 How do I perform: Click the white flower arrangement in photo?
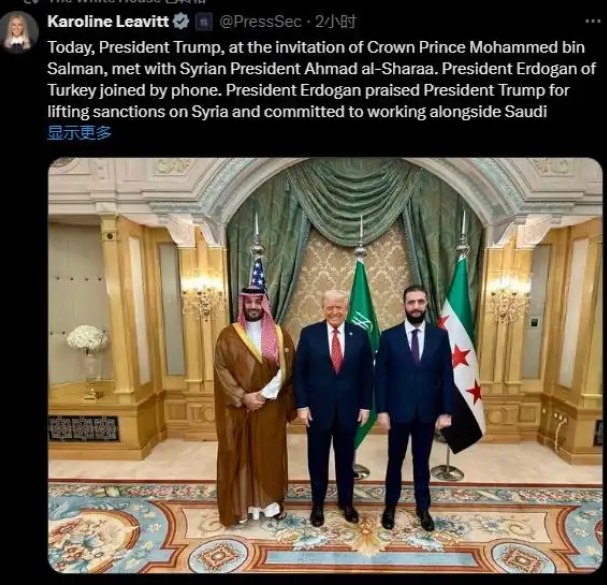(x=87, y=339)
